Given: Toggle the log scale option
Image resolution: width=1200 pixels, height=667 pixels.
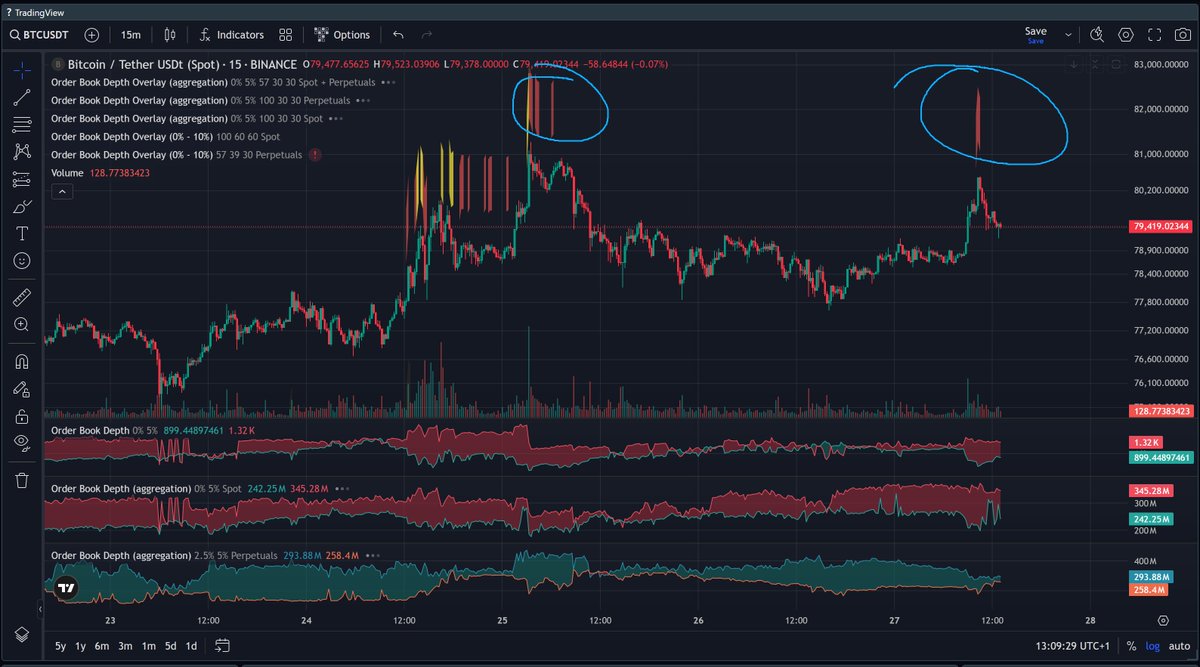Looking at the screenshot, I should coord(1151,646).
